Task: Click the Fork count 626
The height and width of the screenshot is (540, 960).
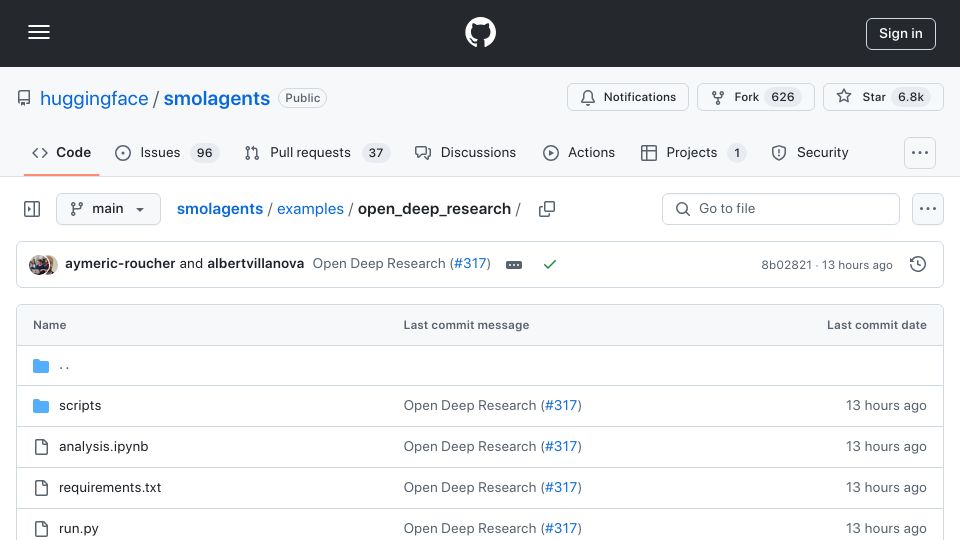Action: point(782,97)
